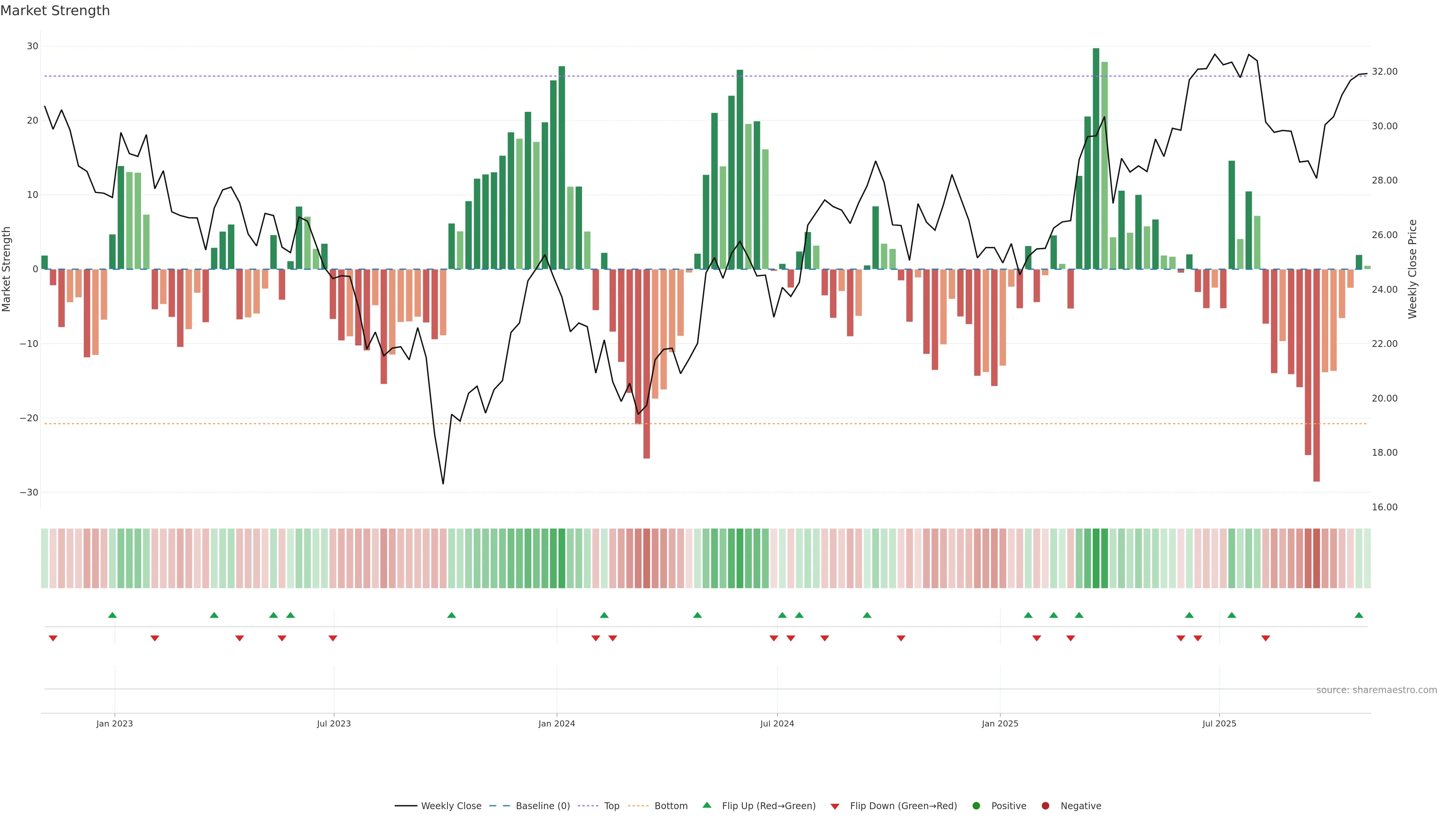Image resolution: width=1456 pixels, height=819 pixels.
Task: Click the source: sharemaestro.com text
Action: [1376, 690]
